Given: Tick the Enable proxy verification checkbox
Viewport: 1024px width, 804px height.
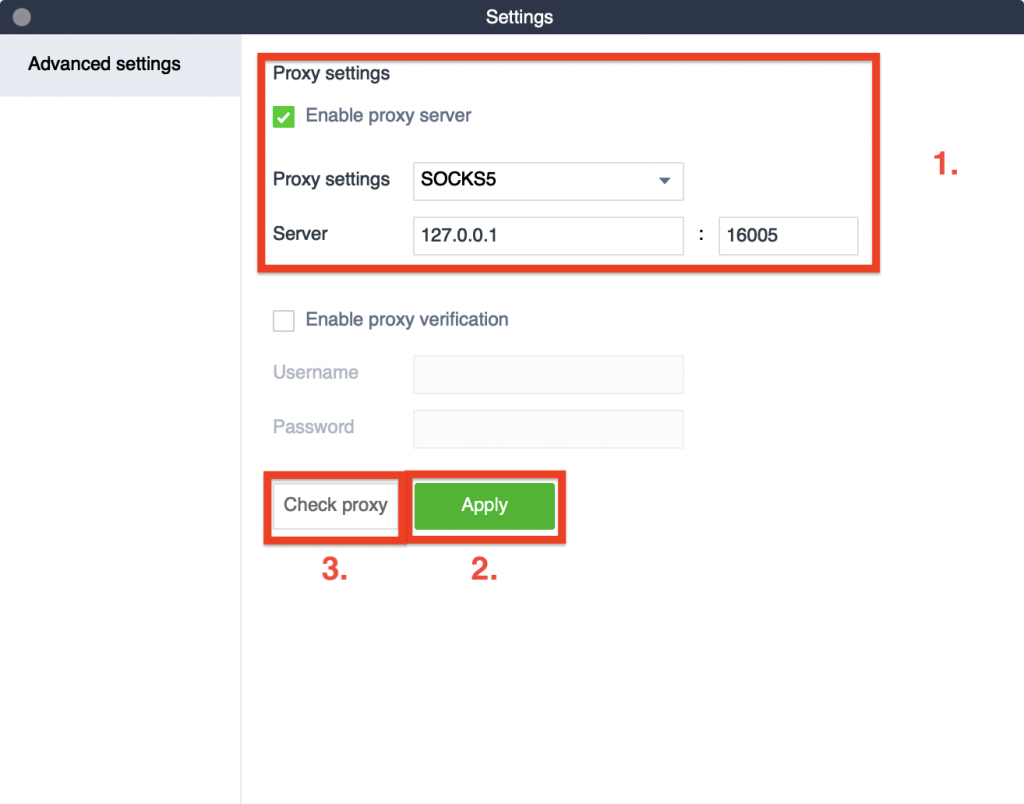Looking at the screenshot, I should pos(284,320).
